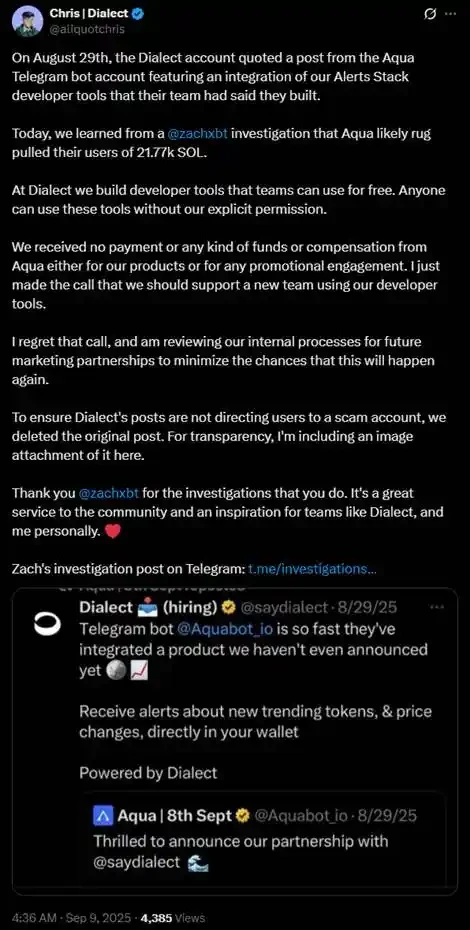
Task: Open the 4,385 Views count
Action: point(172,918)
